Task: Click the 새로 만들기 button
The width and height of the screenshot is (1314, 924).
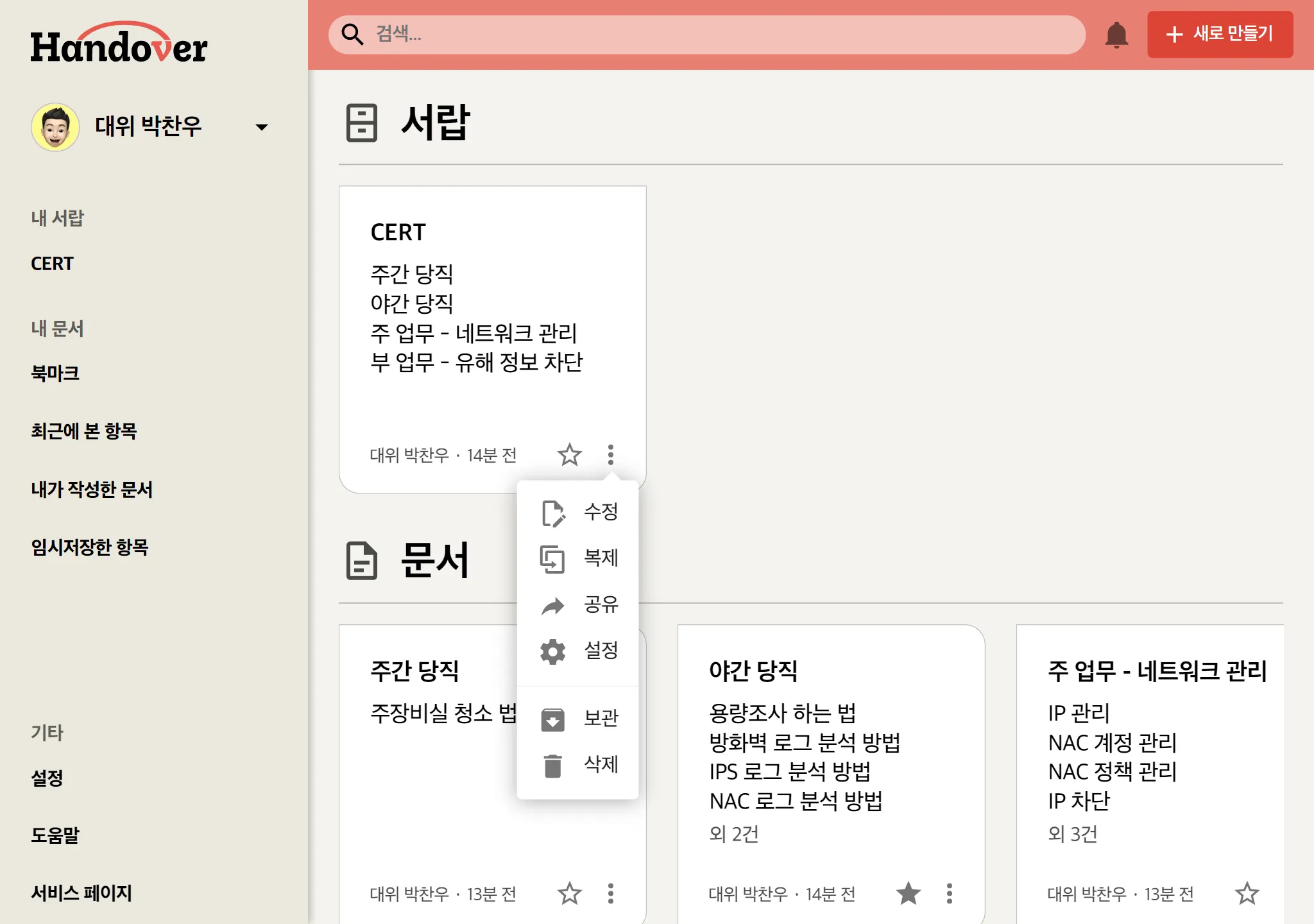Action: [x=1220, y=35]
